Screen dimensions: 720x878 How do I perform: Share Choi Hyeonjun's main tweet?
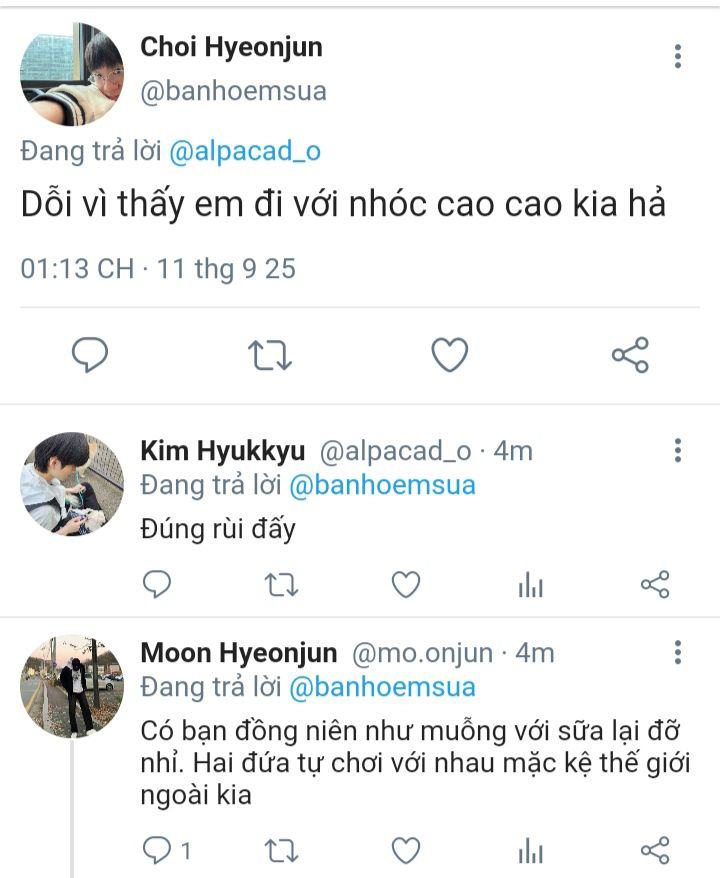click(x=630, y=355)
